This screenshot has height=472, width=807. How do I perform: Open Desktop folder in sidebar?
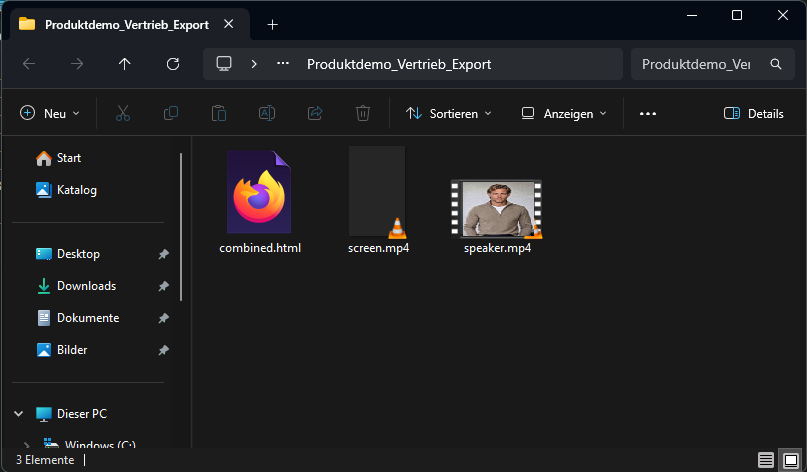(68, 254)
